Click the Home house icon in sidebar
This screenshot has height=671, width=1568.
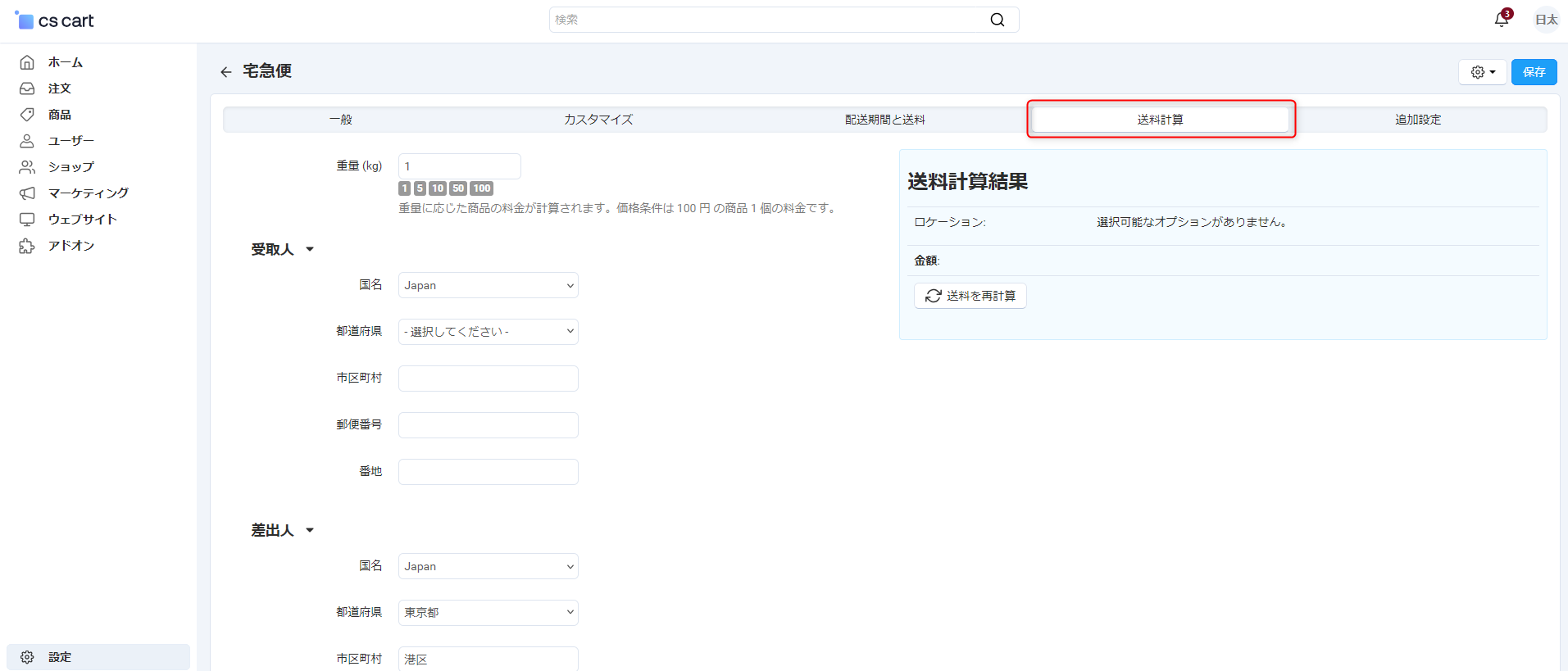(x=27, y=62)
